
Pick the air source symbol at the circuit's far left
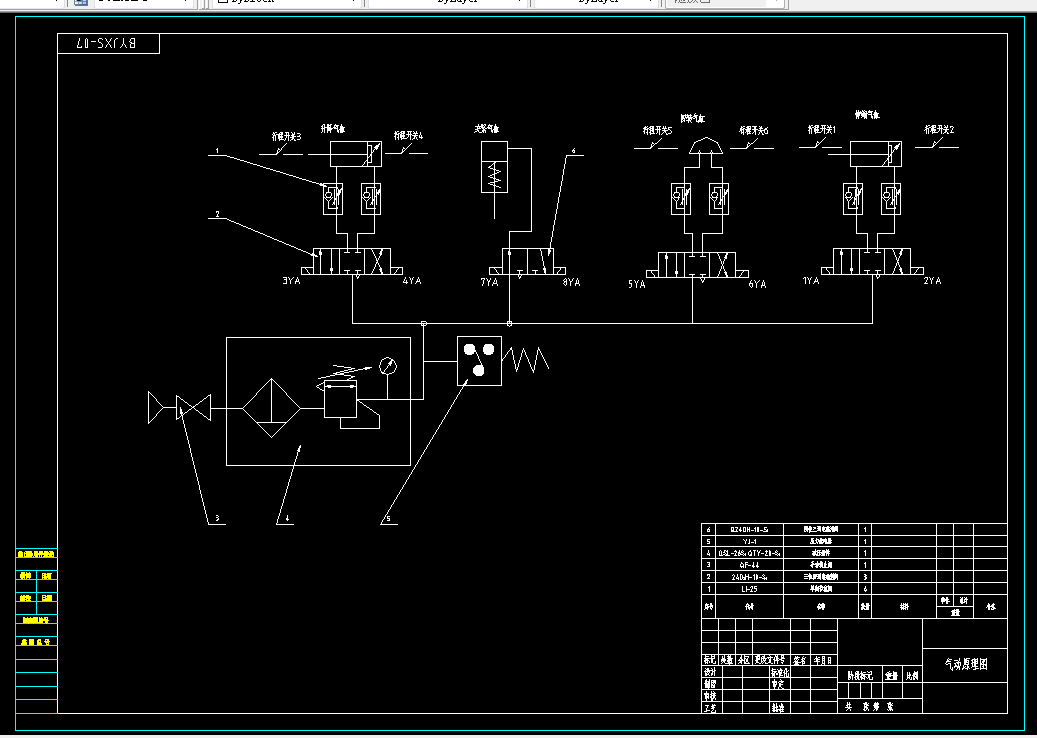pos(156,407)
